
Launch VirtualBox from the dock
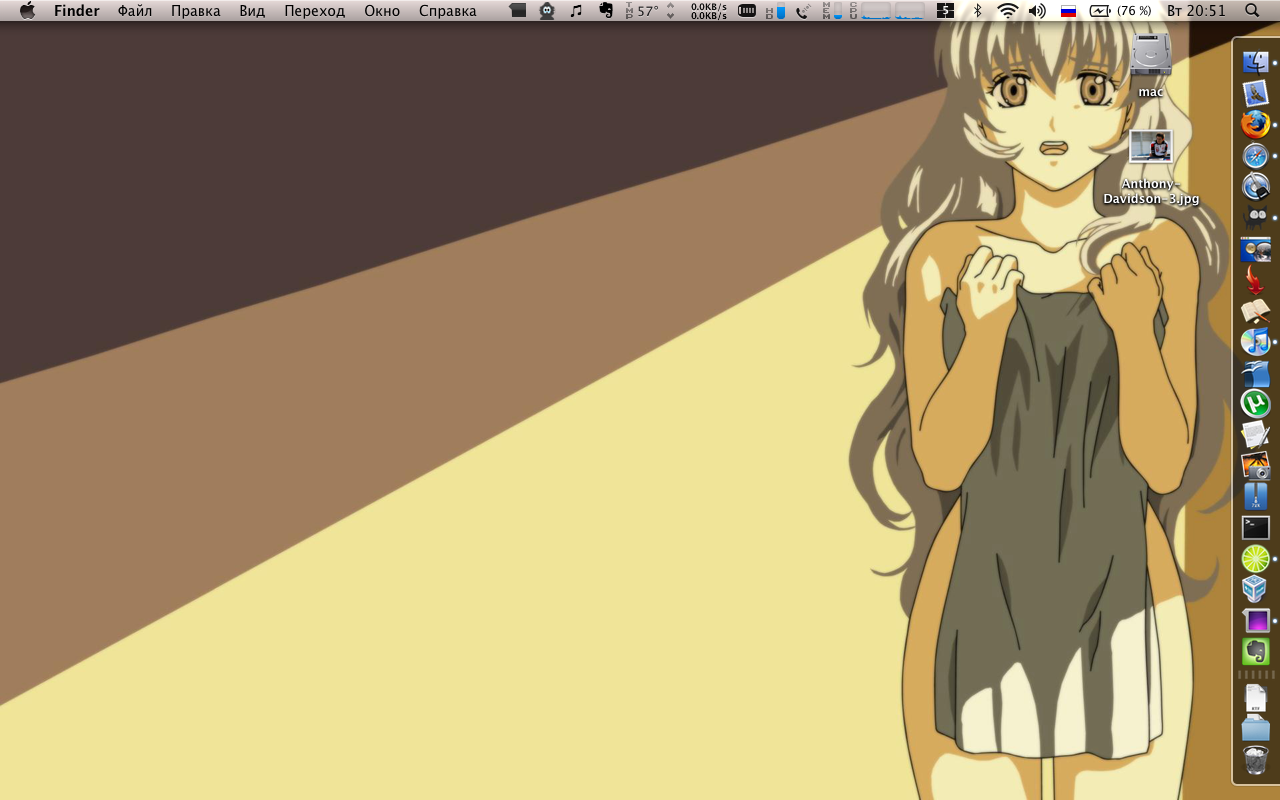click(x=1255, y=589)
